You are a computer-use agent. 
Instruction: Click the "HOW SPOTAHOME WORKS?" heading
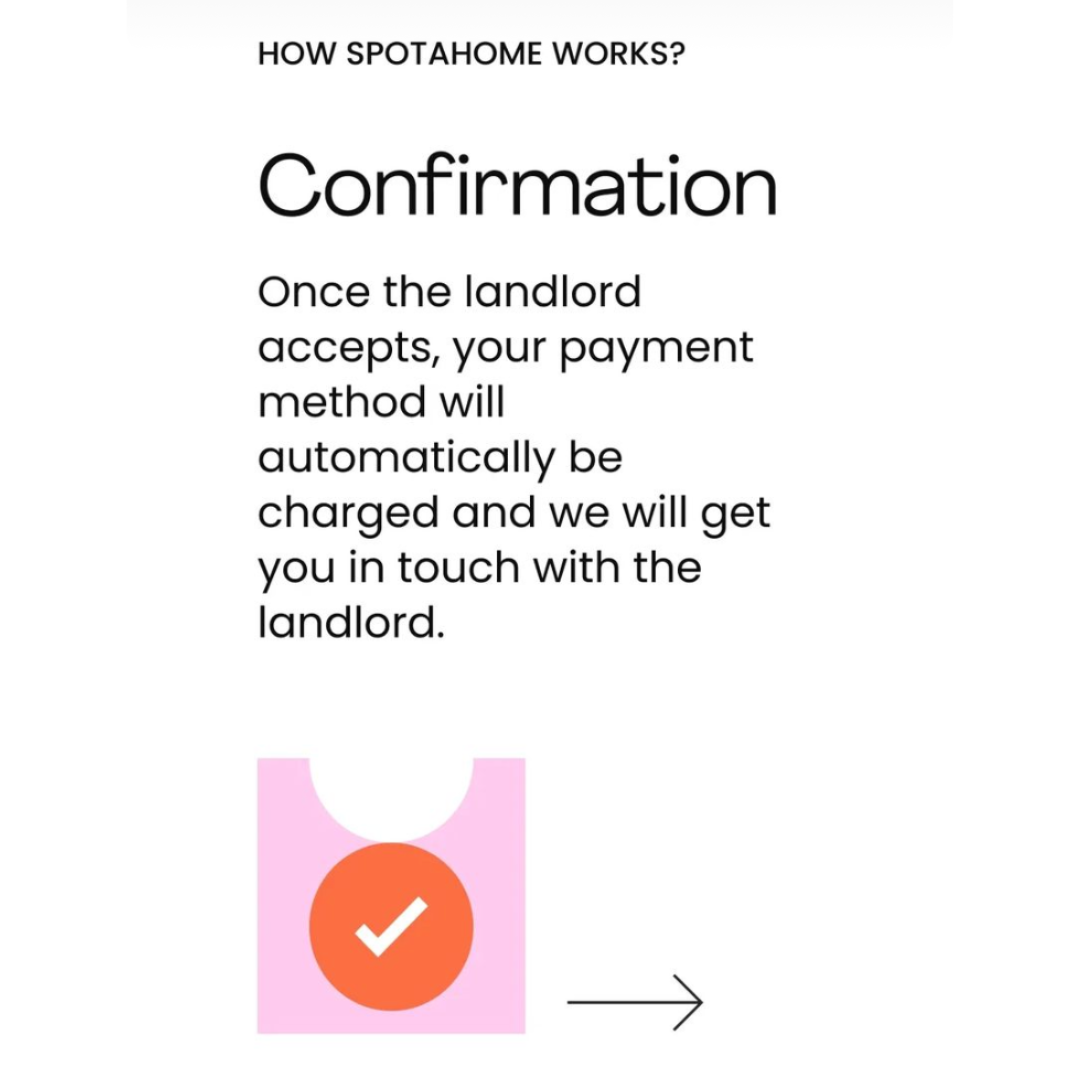(472, 54)
